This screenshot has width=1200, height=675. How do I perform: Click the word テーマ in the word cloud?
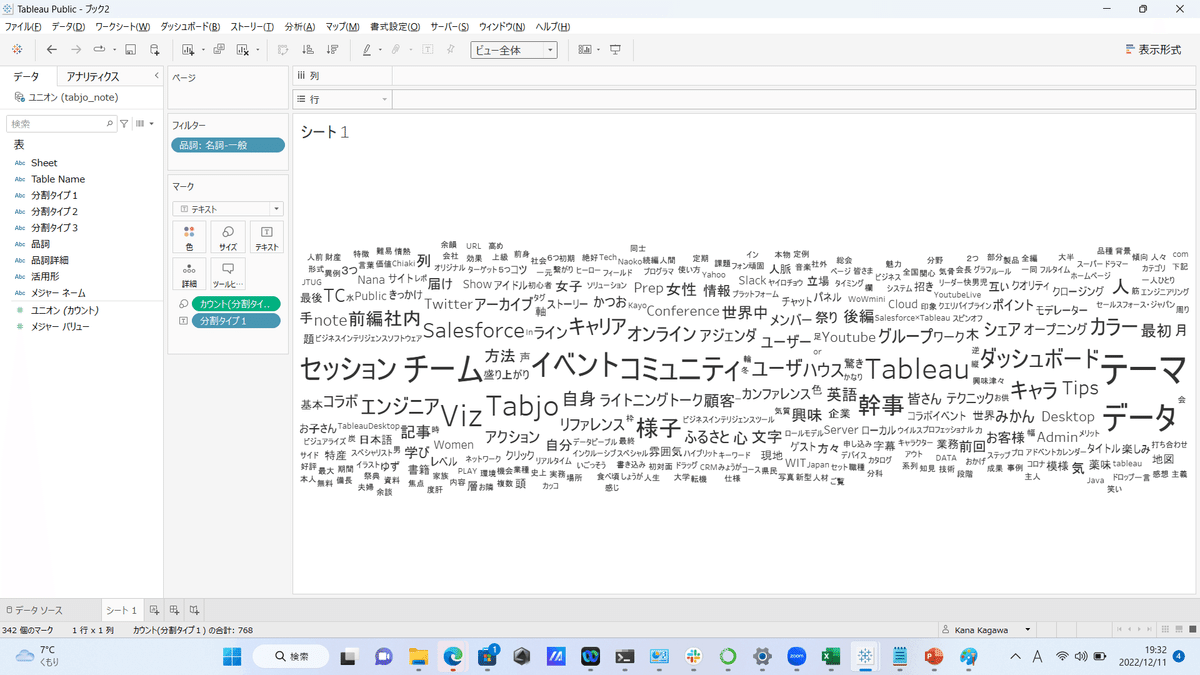[1143, 372]
